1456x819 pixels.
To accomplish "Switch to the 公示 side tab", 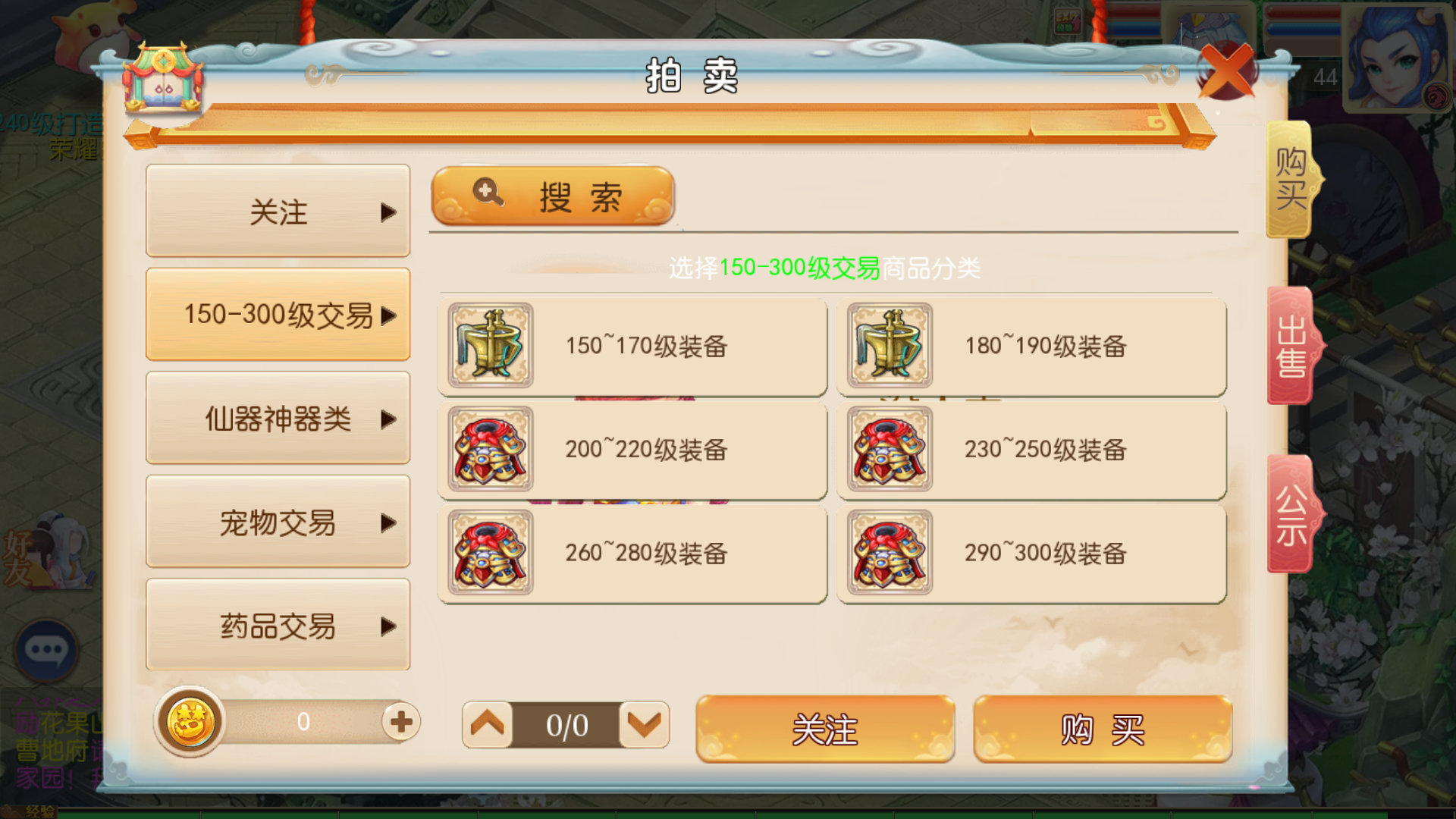I will click(x=1294, y=515).
